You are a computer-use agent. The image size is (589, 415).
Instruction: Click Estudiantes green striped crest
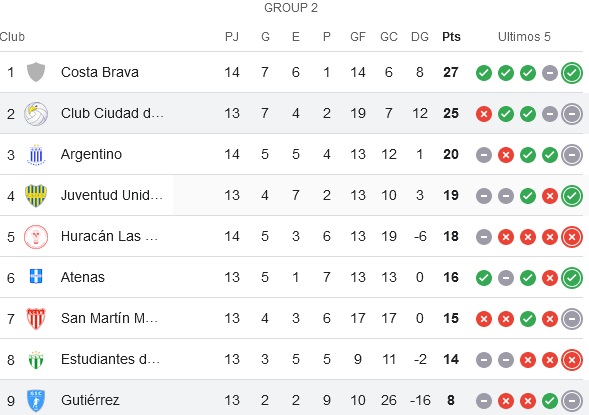click(36, 359)
